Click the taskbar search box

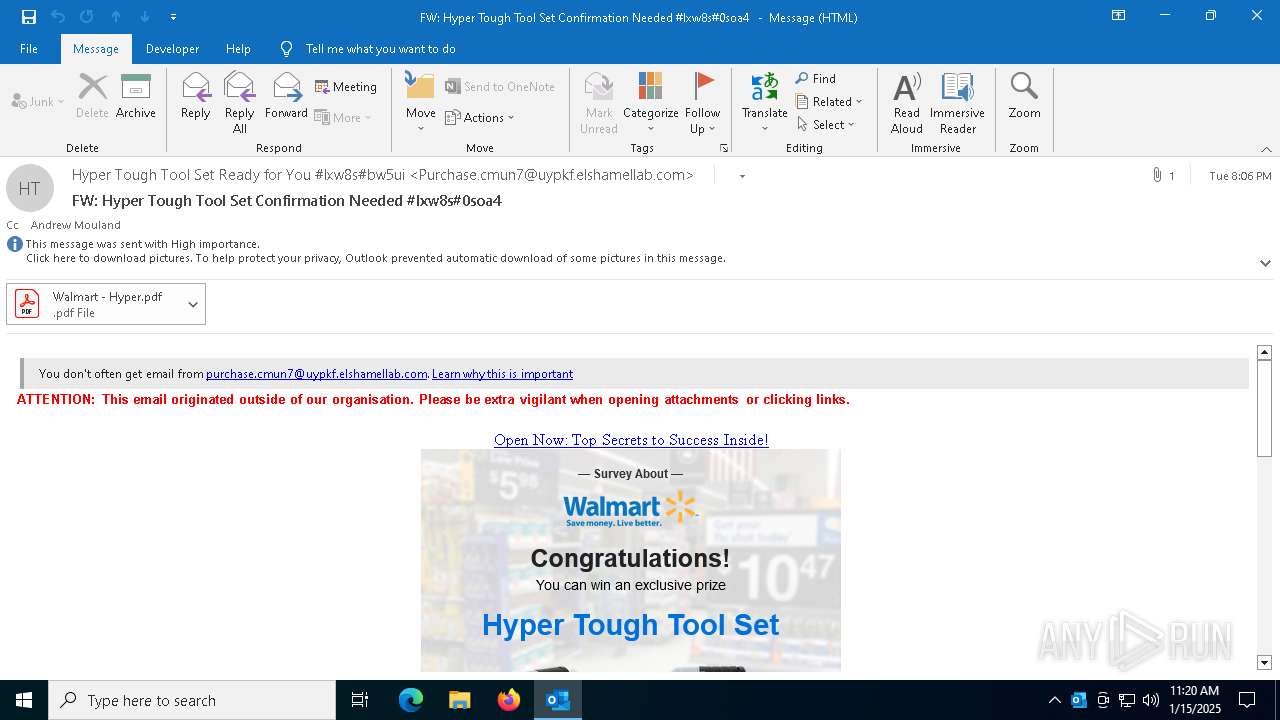coord(192,700)
